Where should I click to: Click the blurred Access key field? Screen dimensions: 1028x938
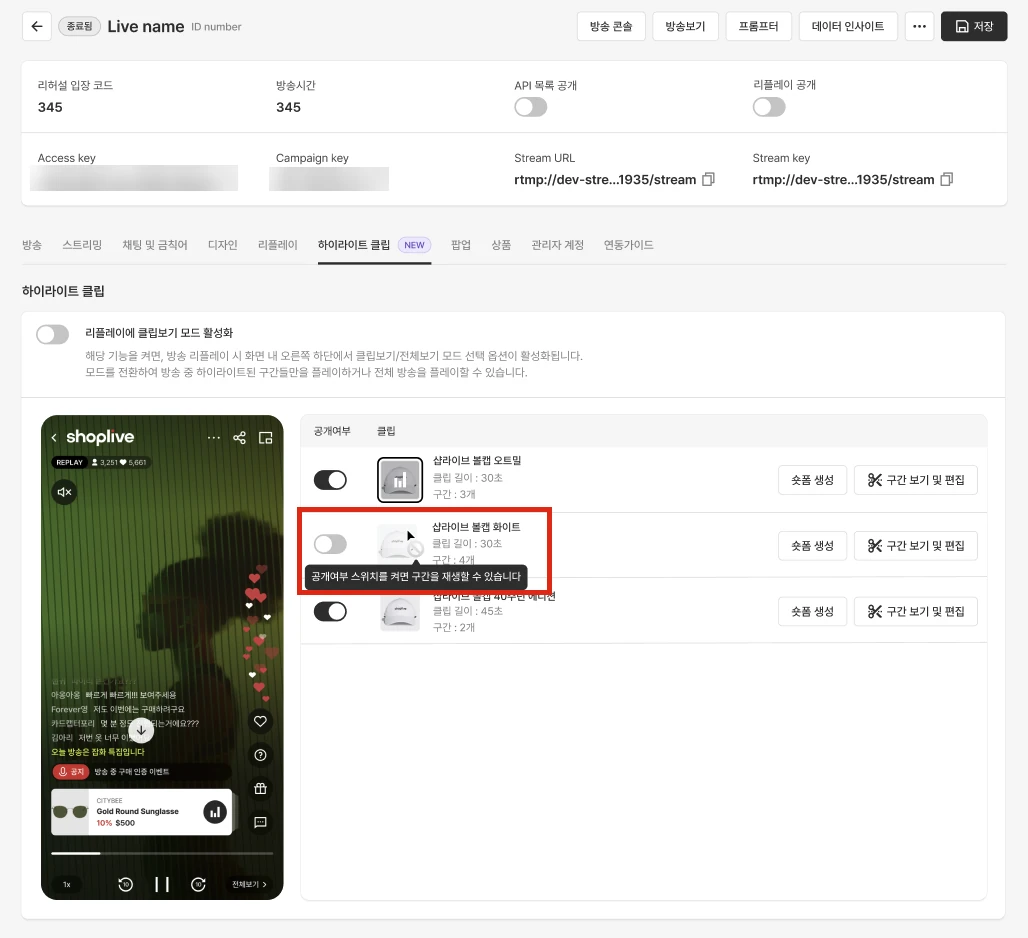pyautogui.click(x=134, y=178)
